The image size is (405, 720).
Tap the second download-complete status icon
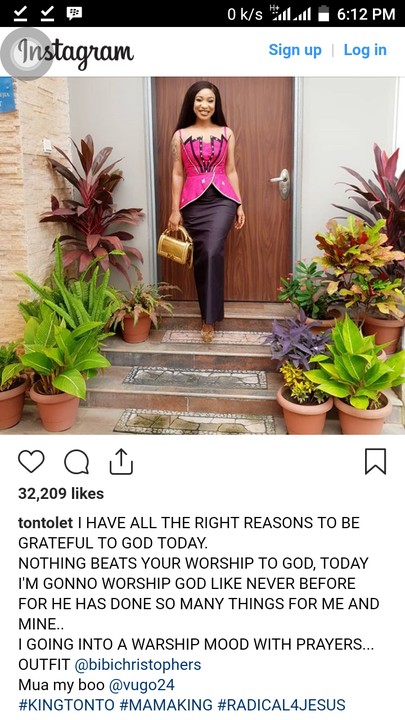47,13
